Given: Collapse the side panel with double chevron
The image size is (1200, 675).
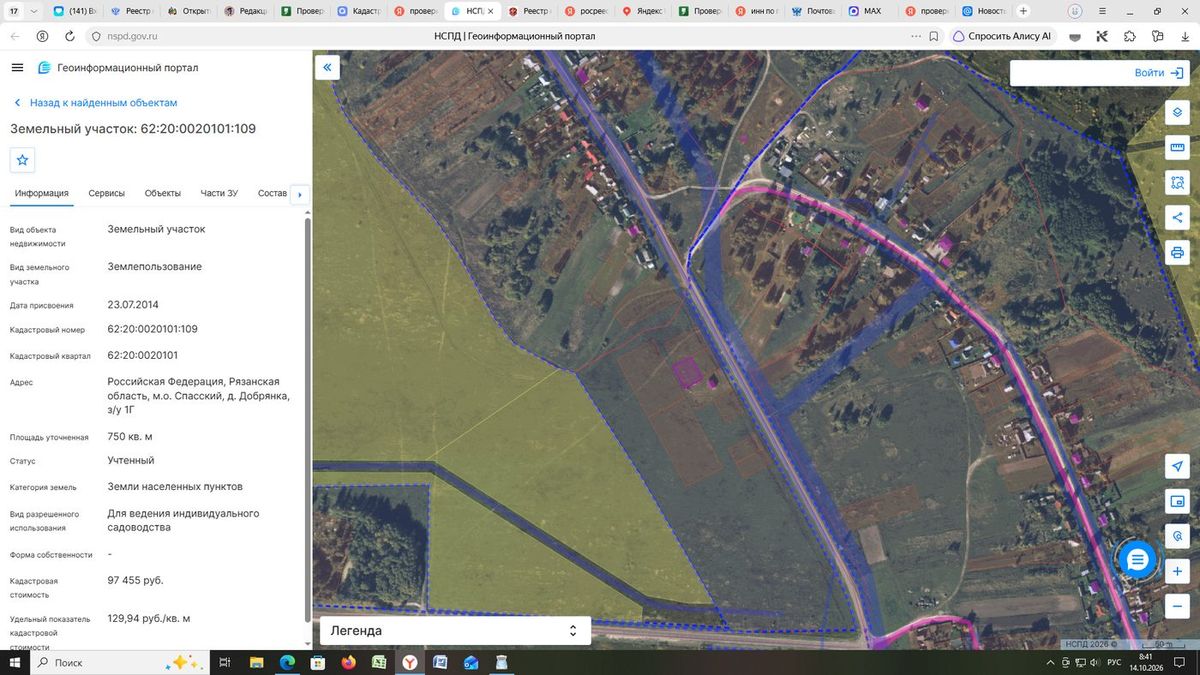Looking at the screenshot, I should pyautogui.click(x=327, y=67).
